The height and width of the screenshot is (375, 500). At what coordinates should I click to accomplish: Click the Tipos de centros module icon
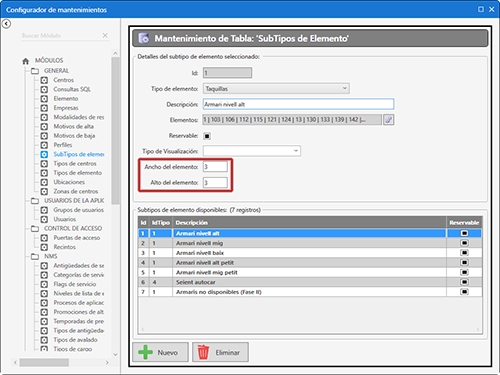[44, 164]
